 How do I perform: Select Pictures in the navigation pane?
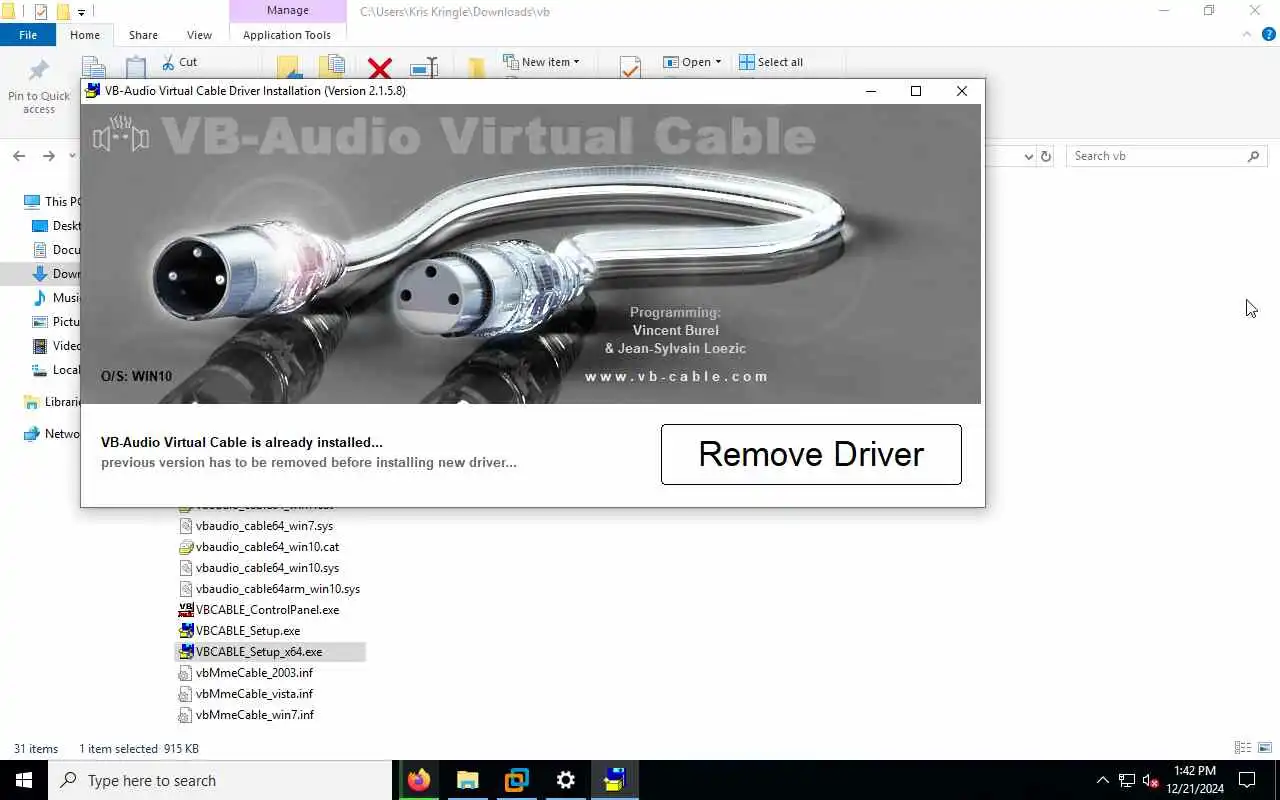point(56,321)
